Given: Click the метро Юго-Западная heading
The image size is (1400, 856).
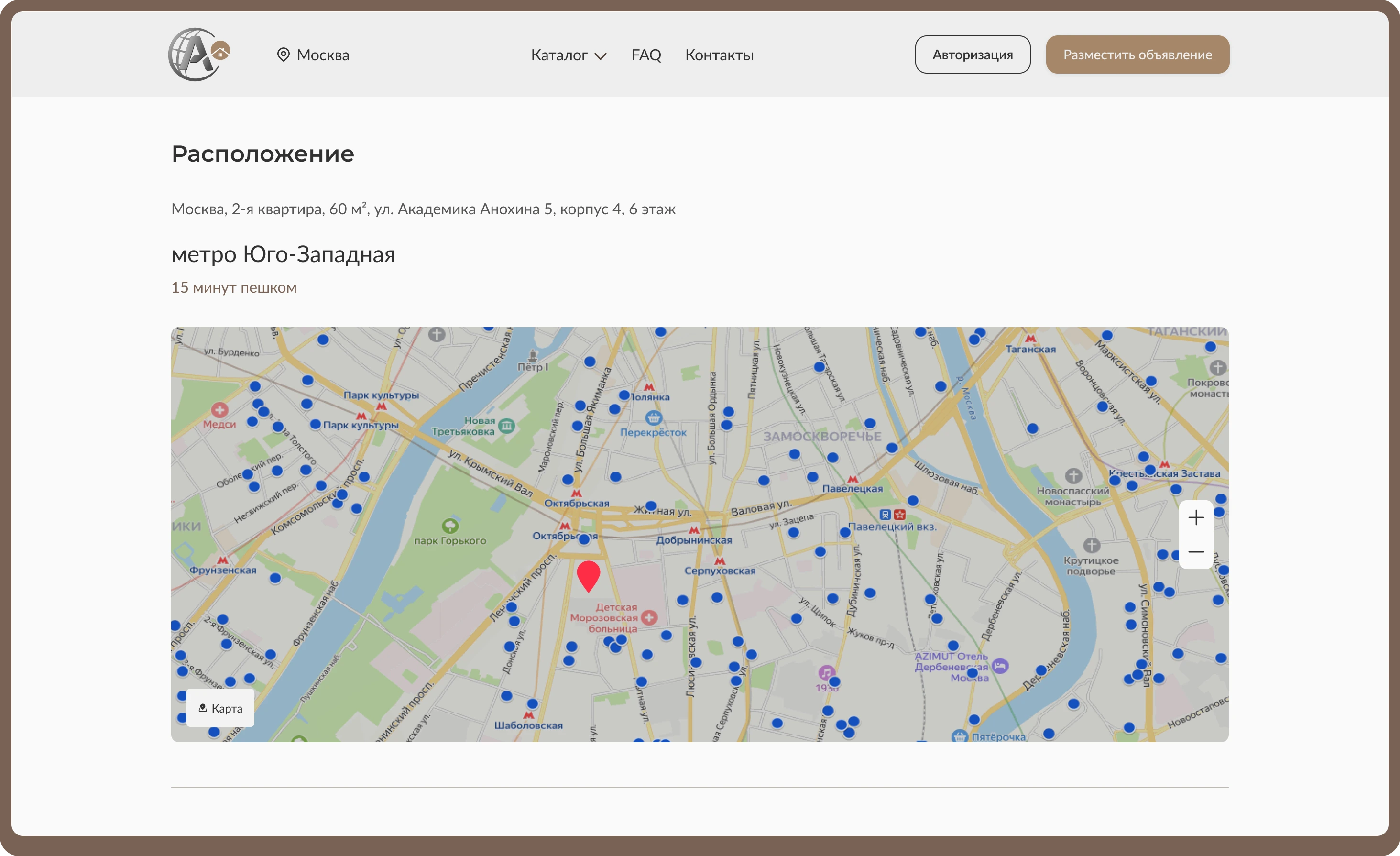Looking at the screenshot, I should (x=283, y=254).
